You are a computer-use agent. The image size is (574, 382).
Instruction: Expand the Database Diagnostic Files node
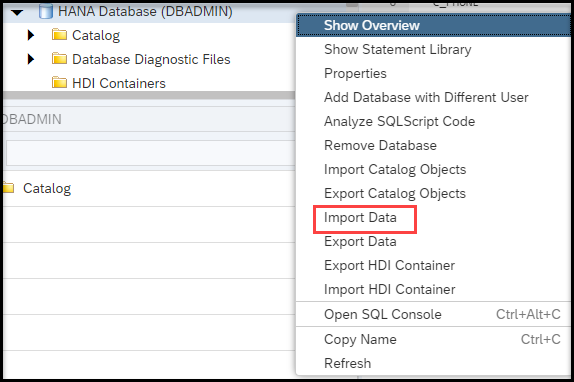coord(31,59)
